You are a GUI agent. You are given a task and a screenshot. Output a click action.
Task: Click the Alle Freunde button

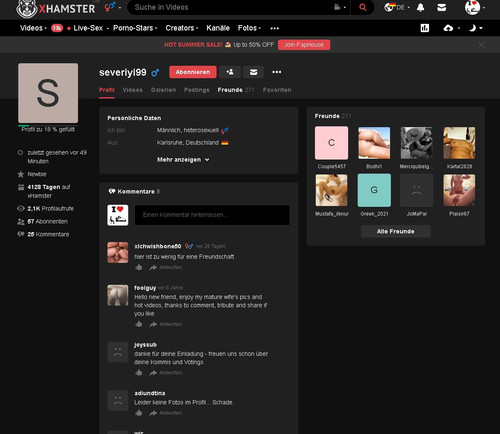tap(396, 231)
